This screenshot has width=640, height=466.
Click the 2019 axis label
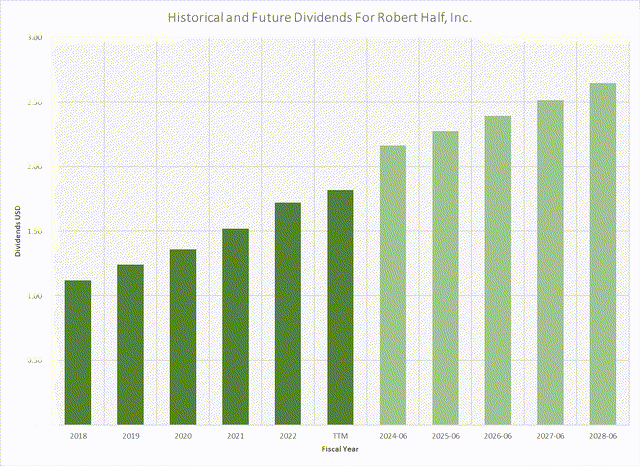(131, 436)
